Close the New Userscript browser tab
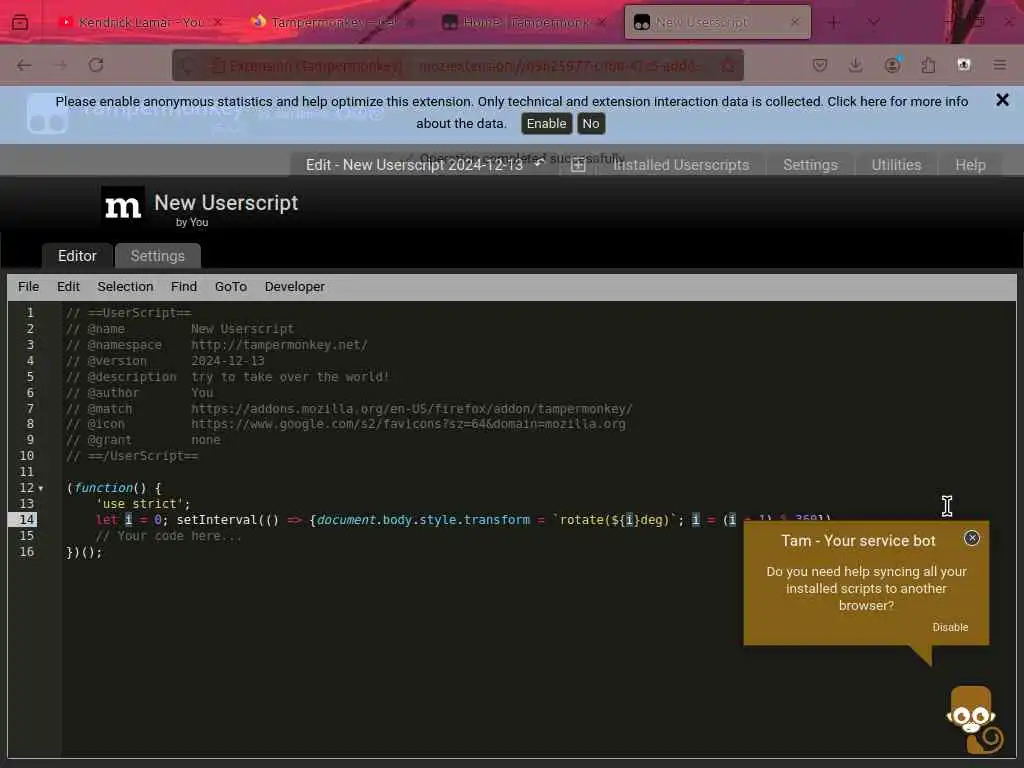 coord(795,22)
